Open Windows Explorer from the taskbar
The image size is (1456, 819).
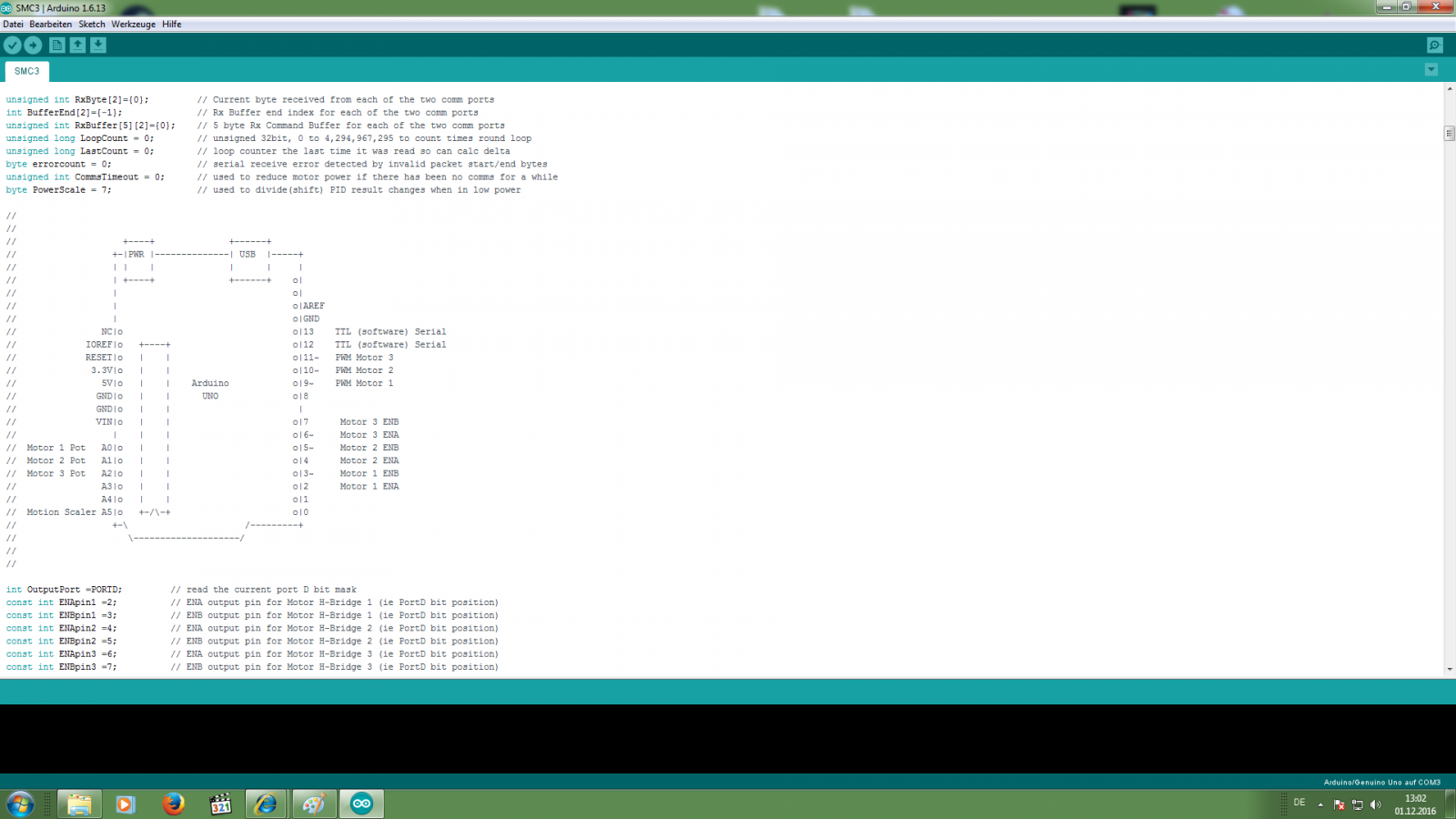[x=79, y=804]
